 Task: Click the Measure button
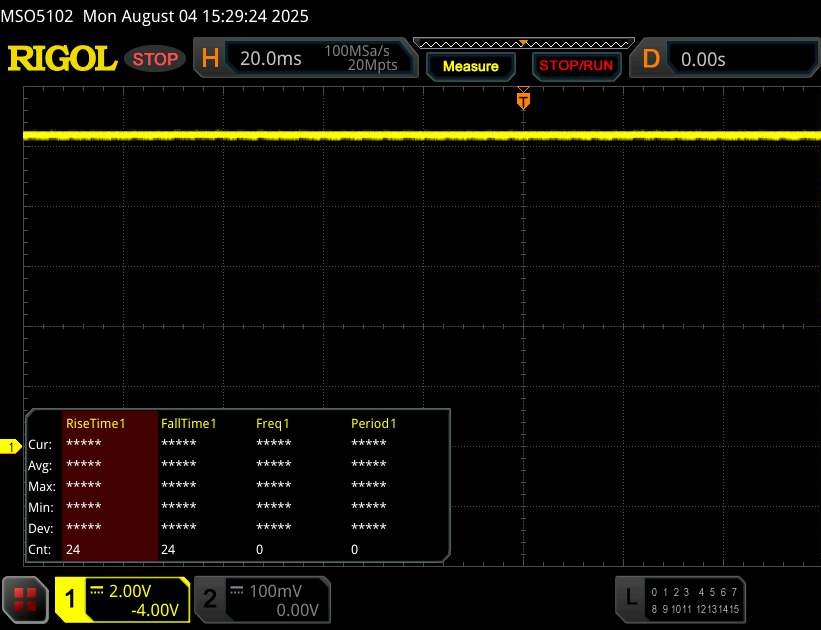tap(471, 66)
